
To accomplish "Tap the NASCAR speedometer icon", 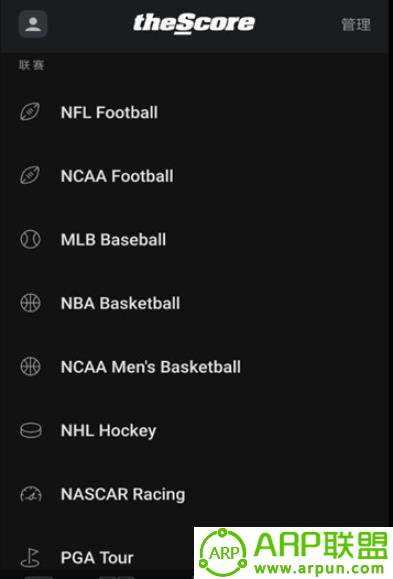I will pyautogui.click(x=31, y=494).
